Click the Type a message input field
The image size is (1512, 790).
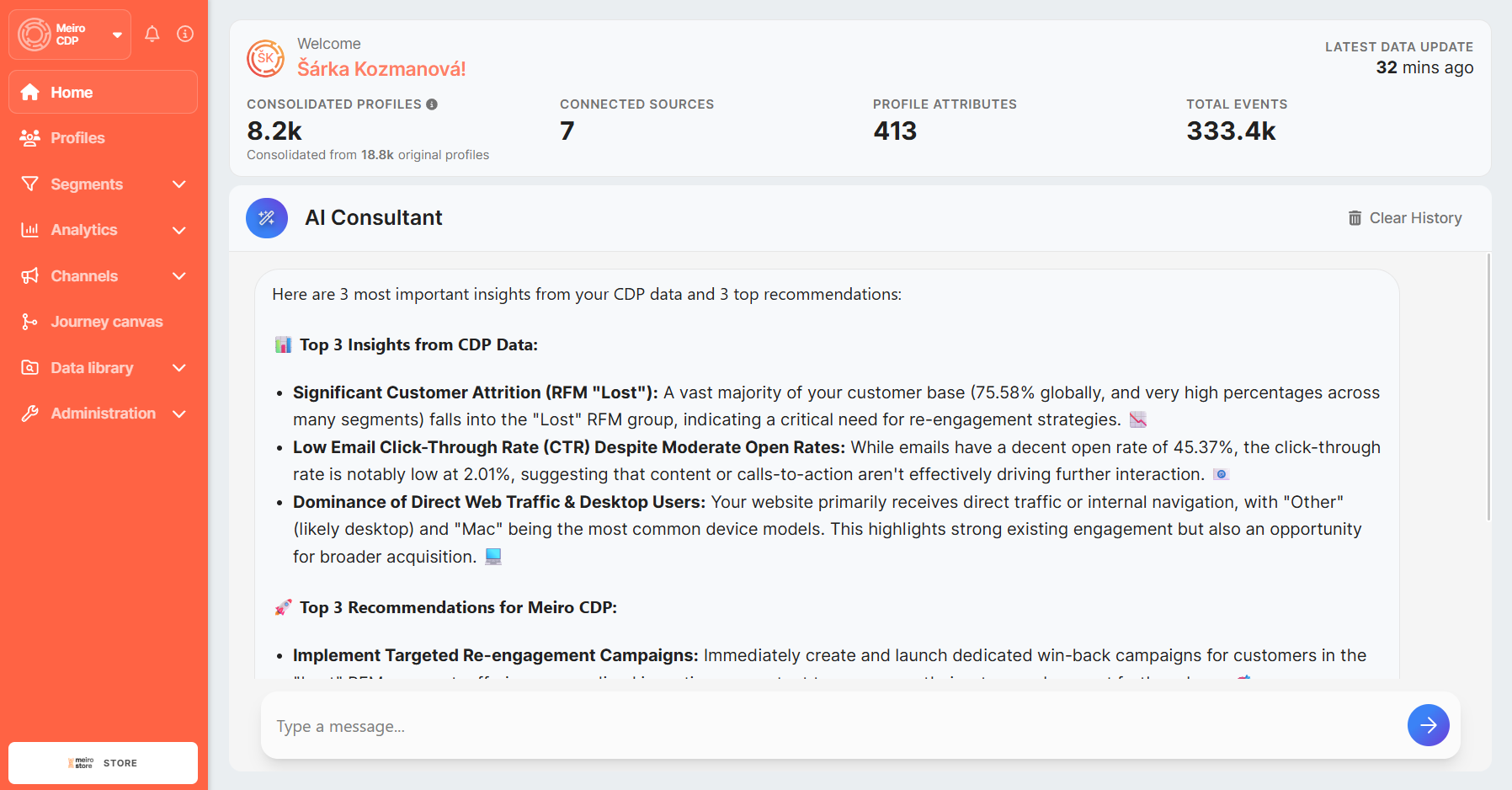coord(833,726)
